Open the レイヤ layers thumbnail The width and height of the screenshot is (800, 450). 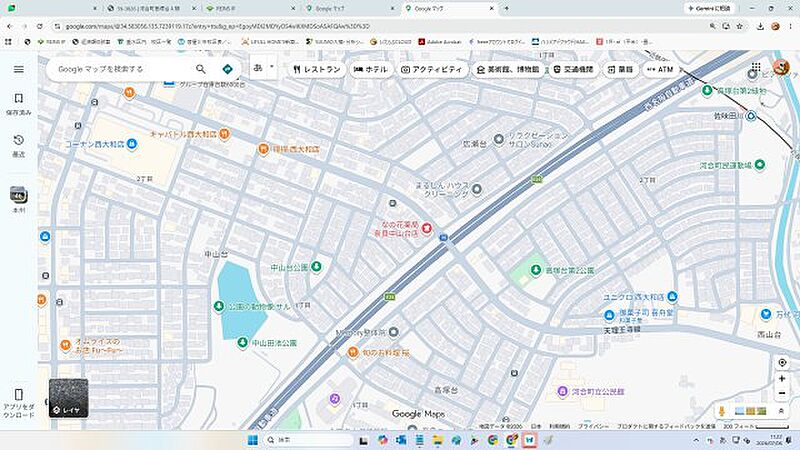pyautogui.click(x=68, y=398)
